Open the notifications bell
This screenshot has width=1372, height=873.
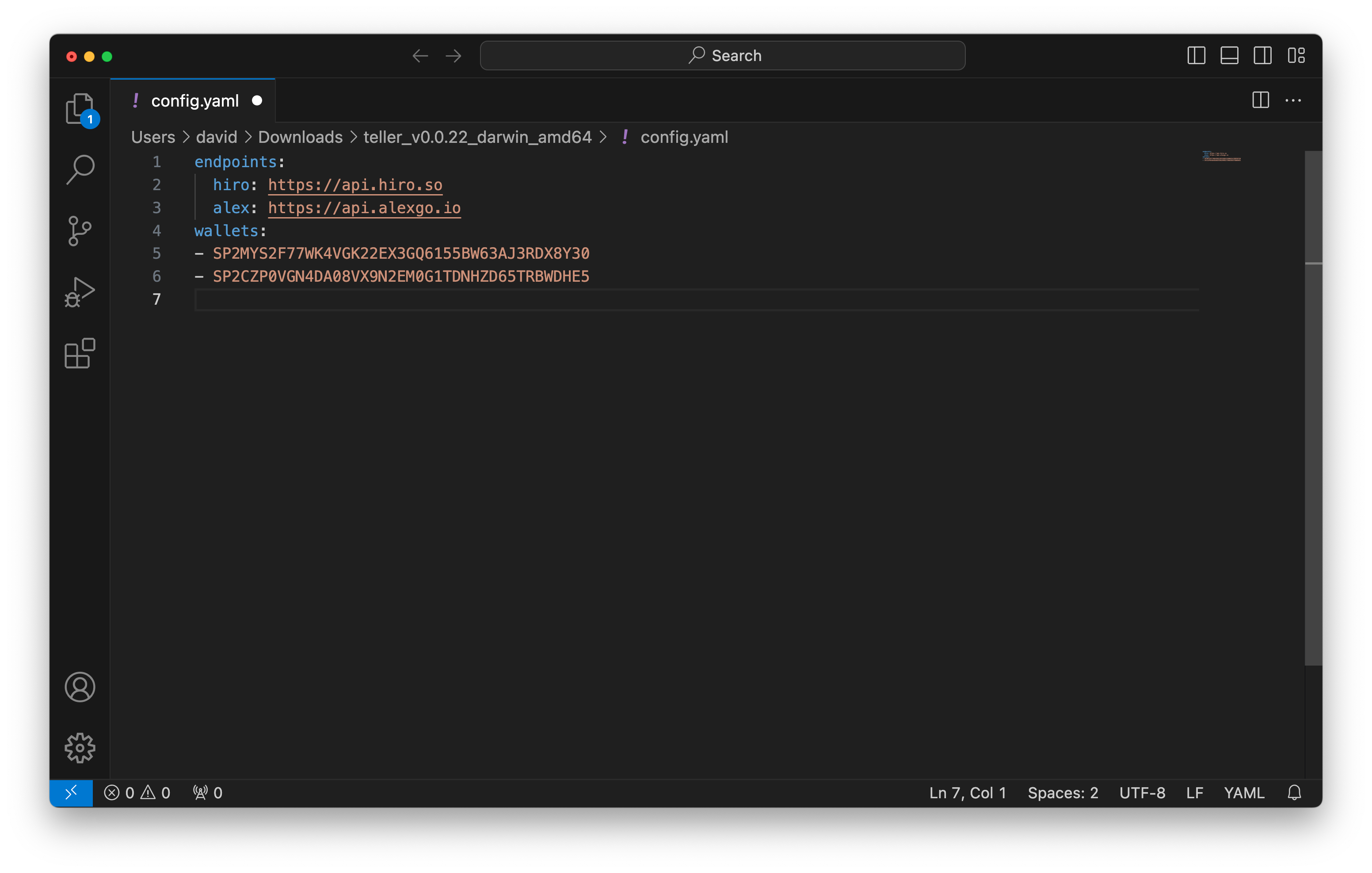[x=1295, y=792]
